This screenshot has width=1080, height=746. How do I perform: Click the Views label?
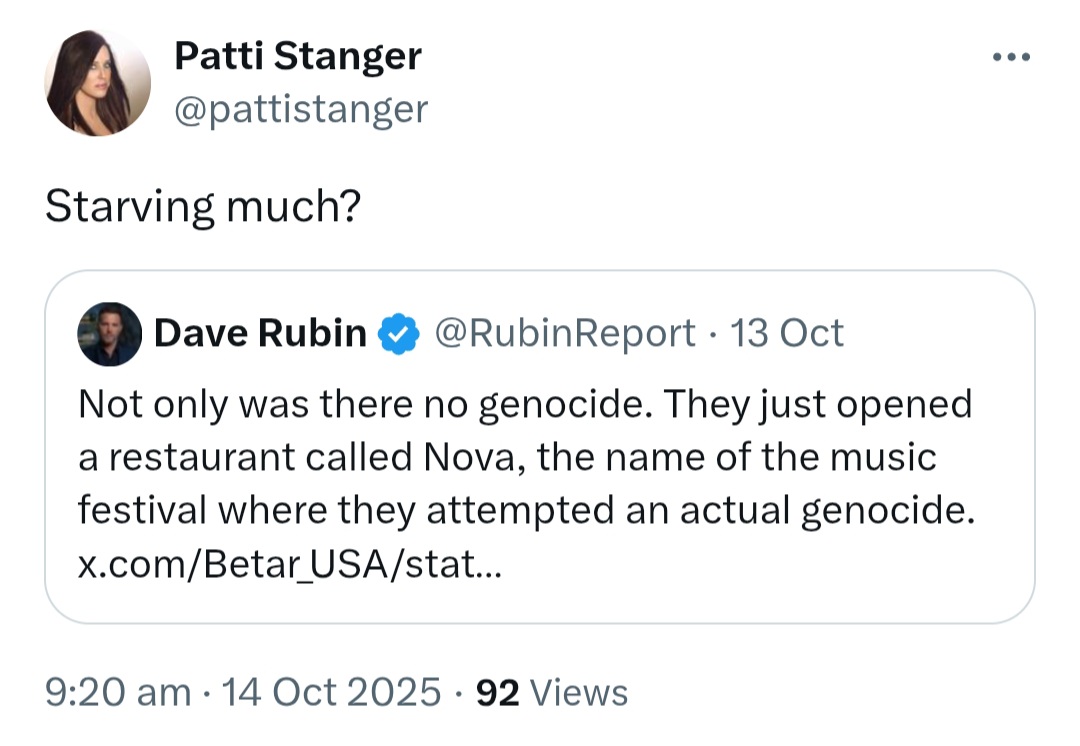[579, 693]
